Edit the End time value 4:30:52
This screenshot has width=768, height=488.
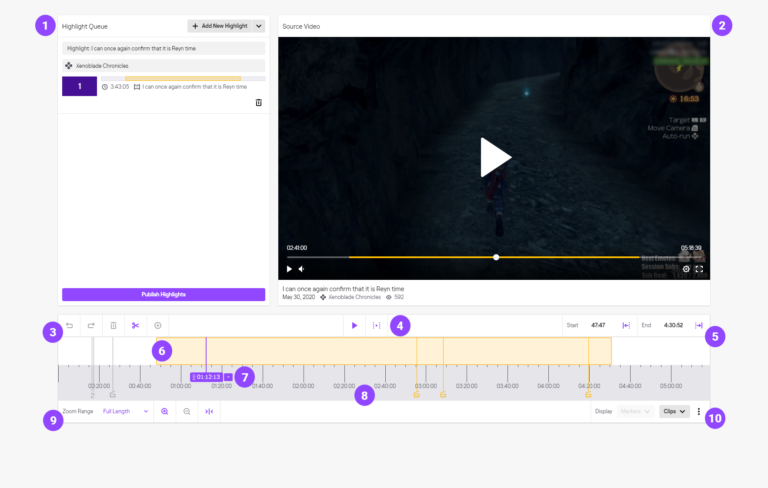[673, 325]
